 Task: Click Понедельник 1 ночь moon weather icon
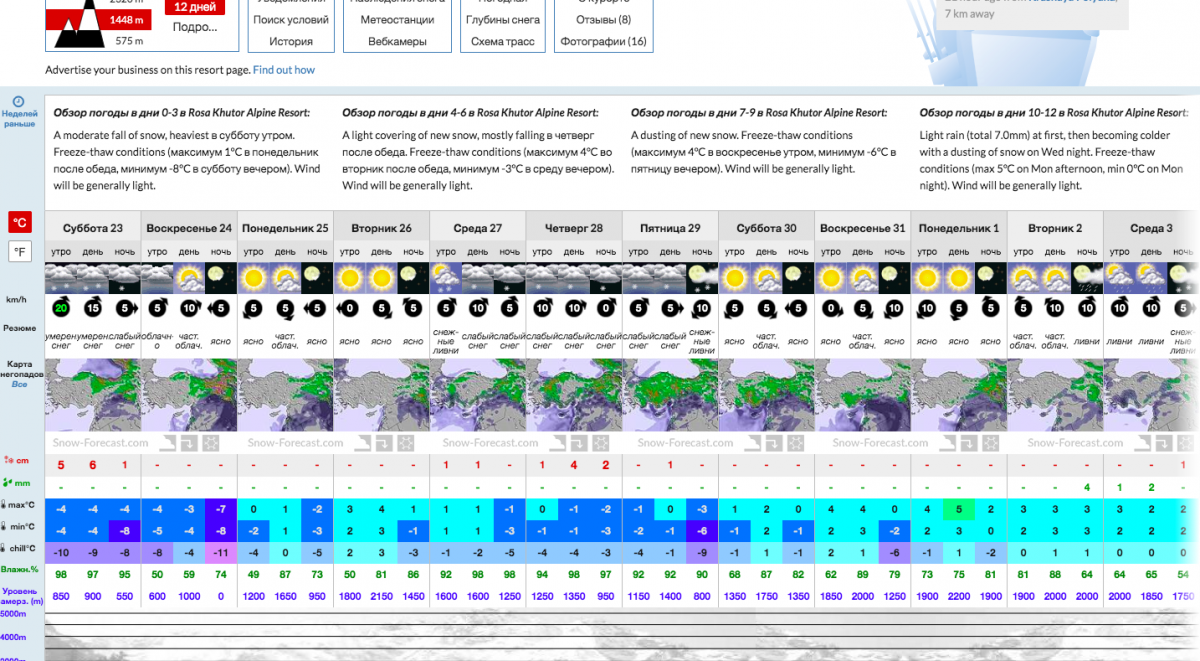coord(991,276)
